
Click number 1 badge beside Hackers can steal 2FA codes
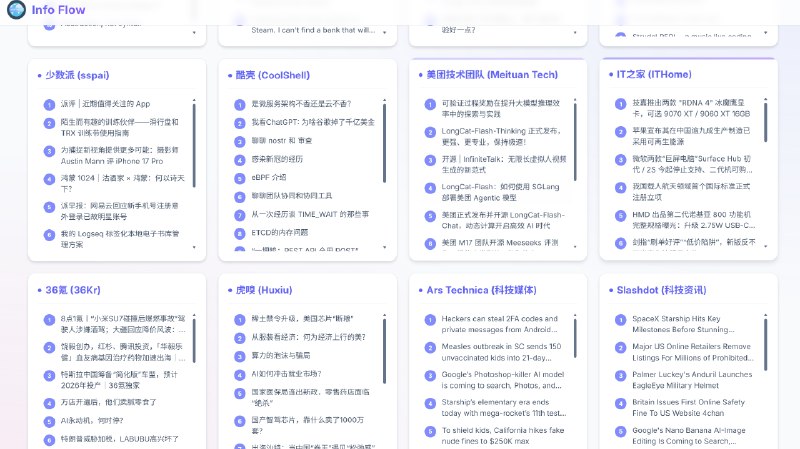pos(430,320)
